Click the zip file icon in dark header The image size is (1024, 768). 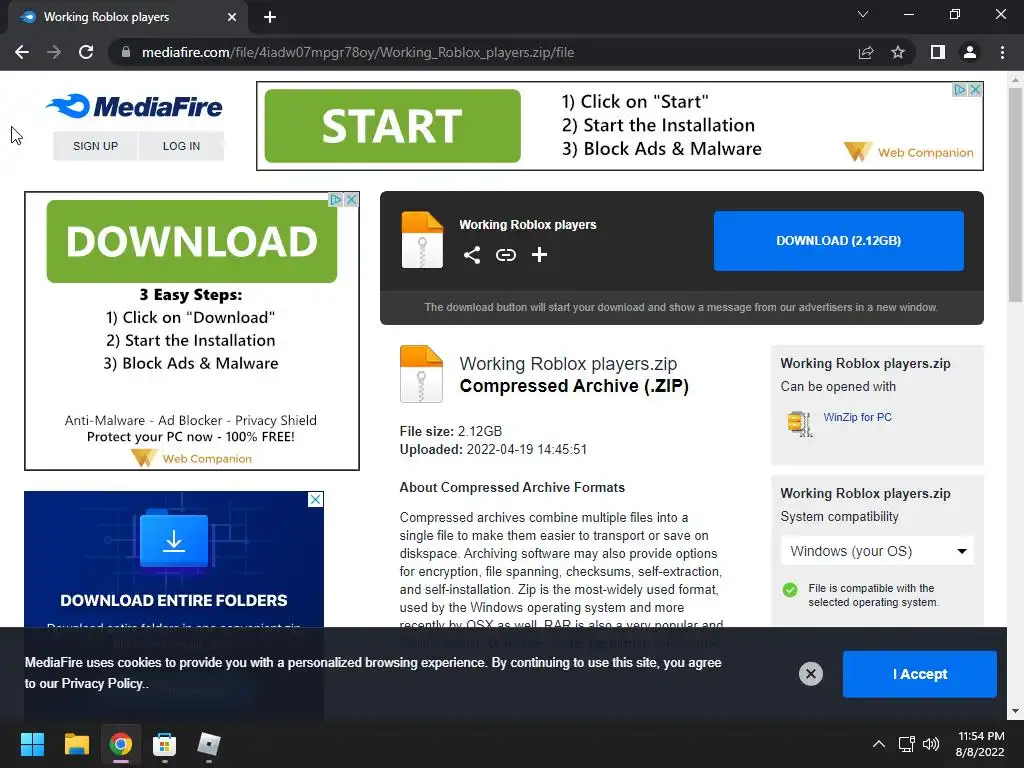pos(422,240)
